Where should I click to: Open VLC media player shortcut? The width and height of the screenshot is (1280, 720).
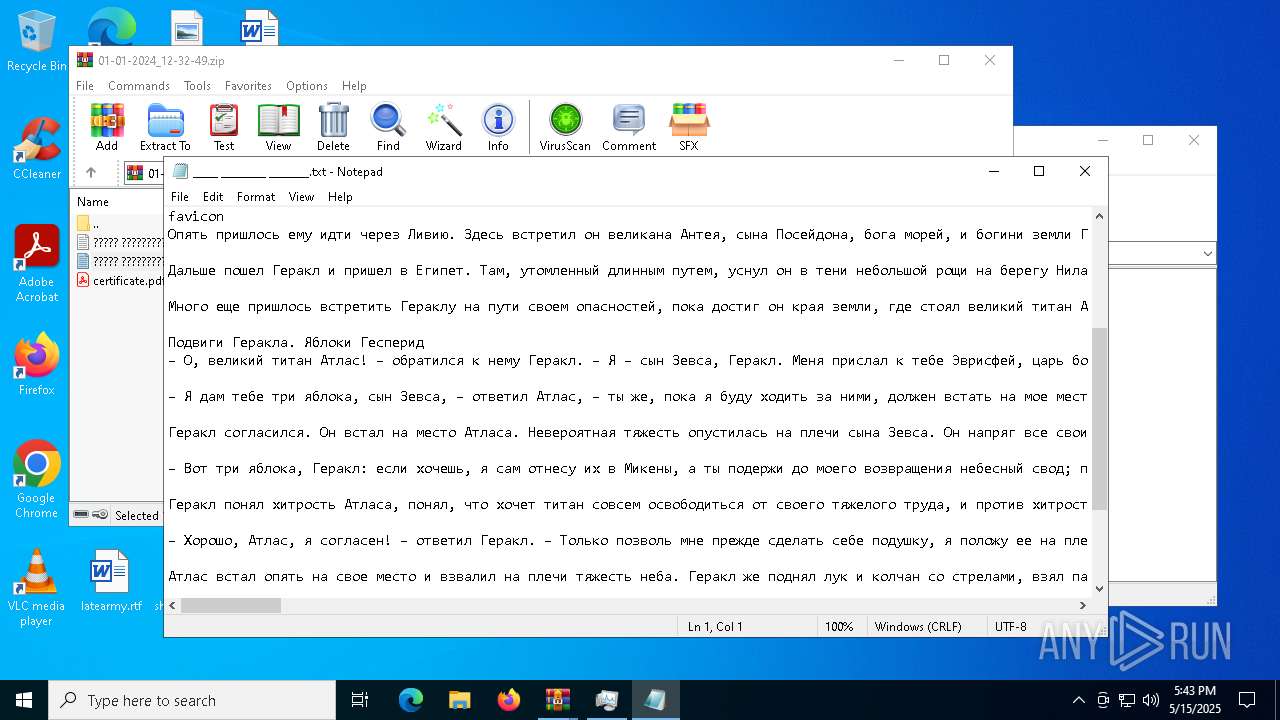[36, 588]
